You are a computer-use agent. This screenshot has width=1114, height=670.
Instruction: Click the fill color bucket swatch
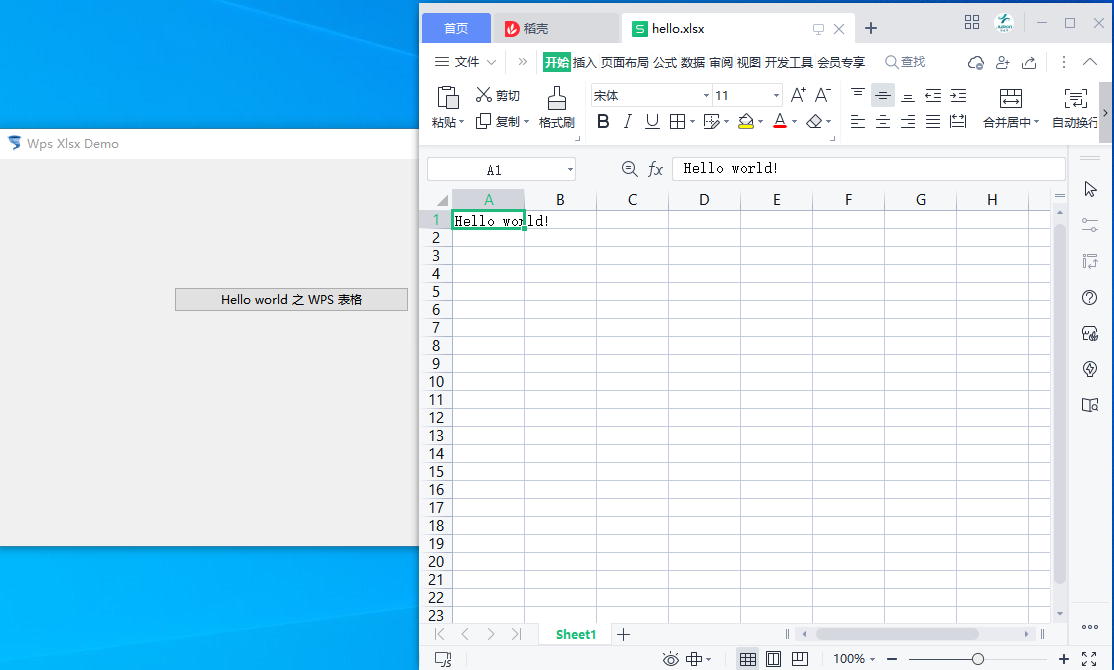745,122
